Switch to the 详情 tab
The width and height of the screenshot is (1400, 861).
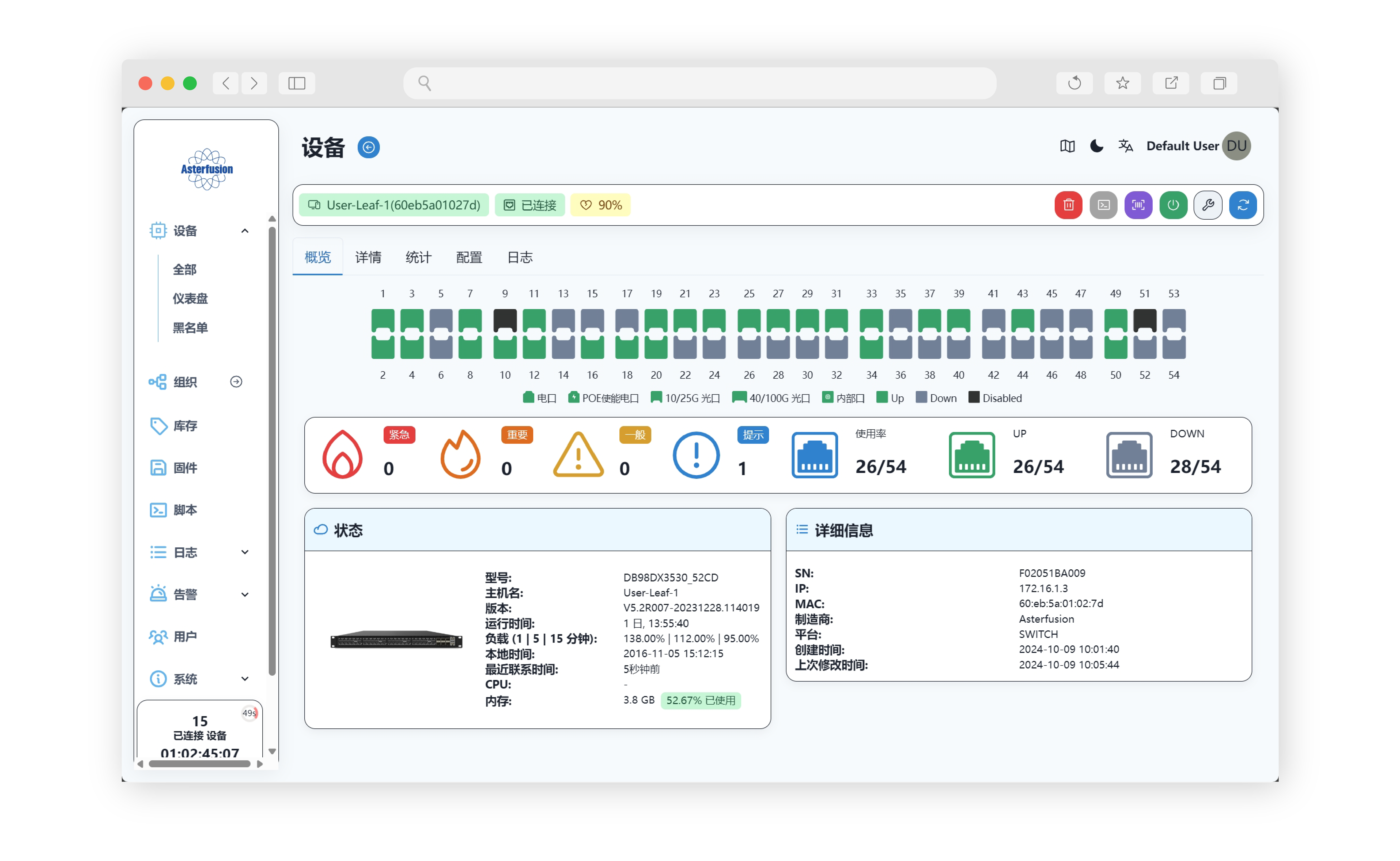(x=368, y=257)
